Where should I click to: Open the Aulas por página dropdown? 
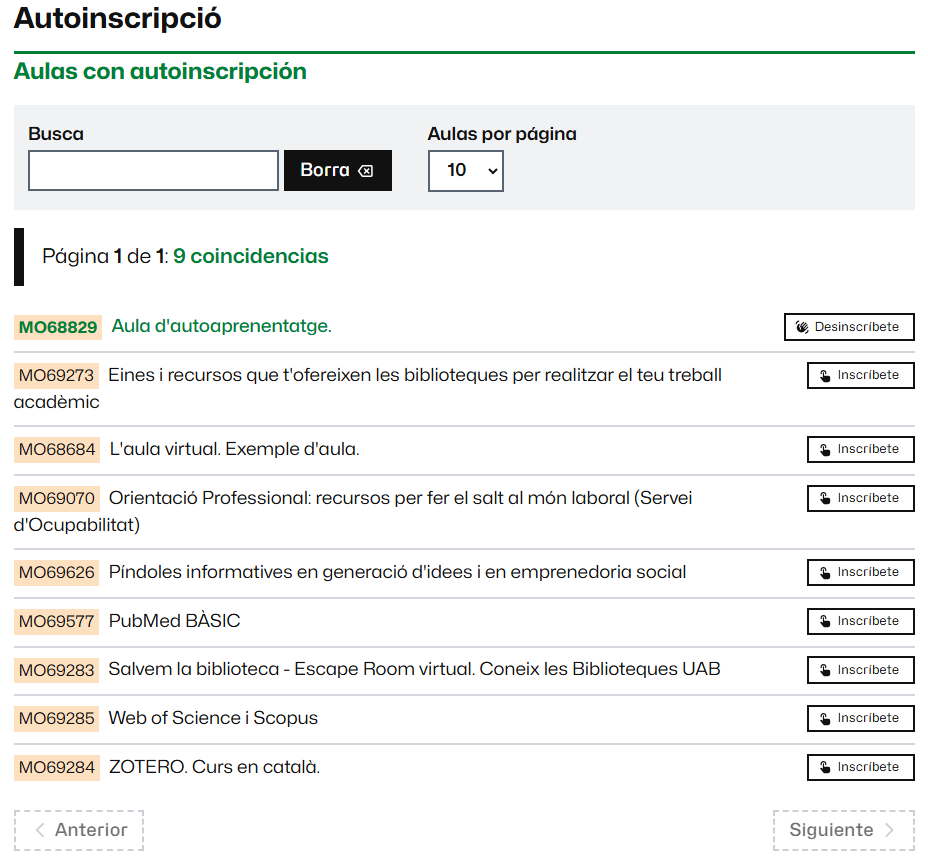pos(466,171)
